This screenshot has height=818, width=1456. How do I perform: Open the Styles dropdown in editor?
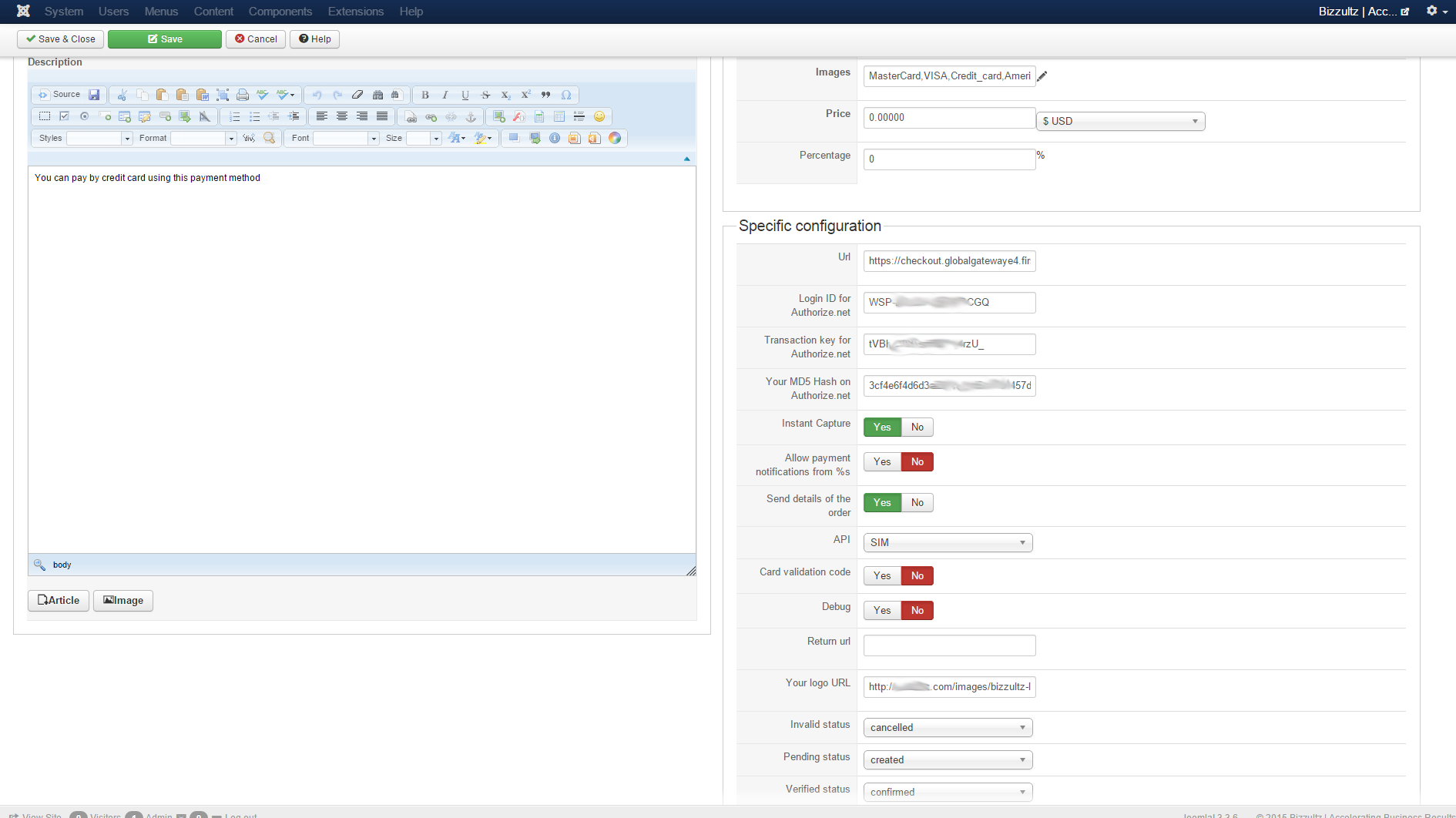(99, 138)
